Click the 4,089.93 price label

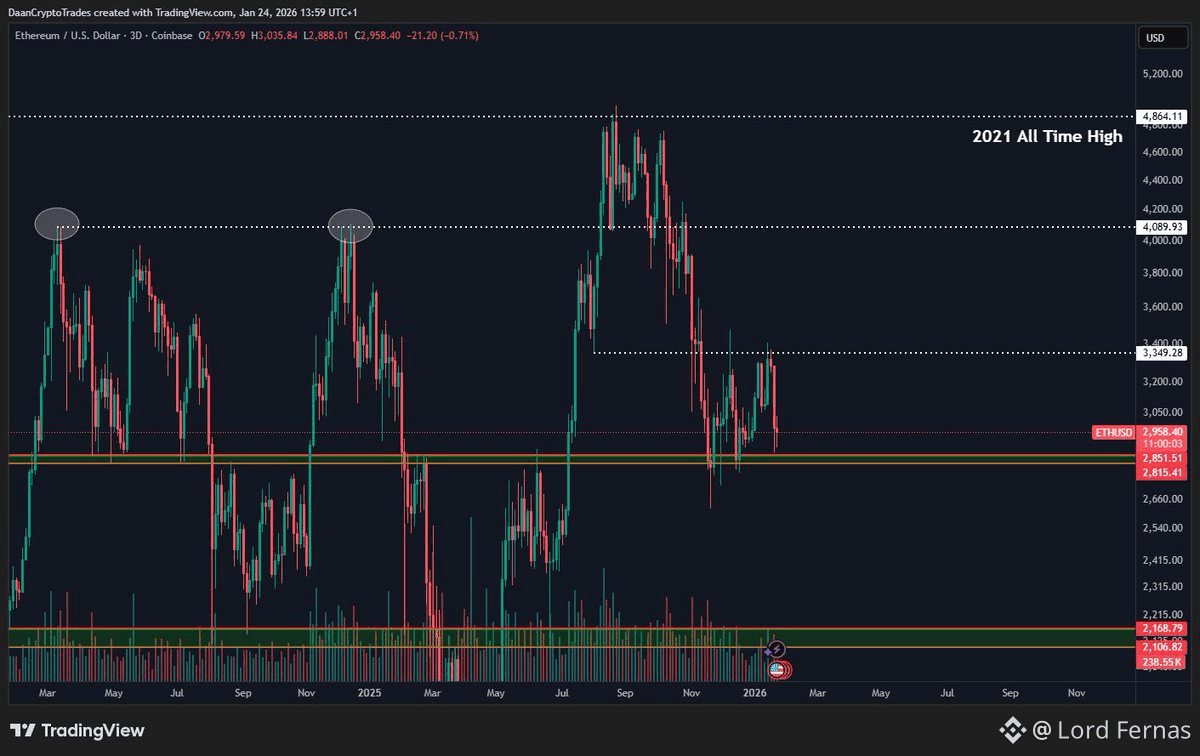tap(1162, 227)
